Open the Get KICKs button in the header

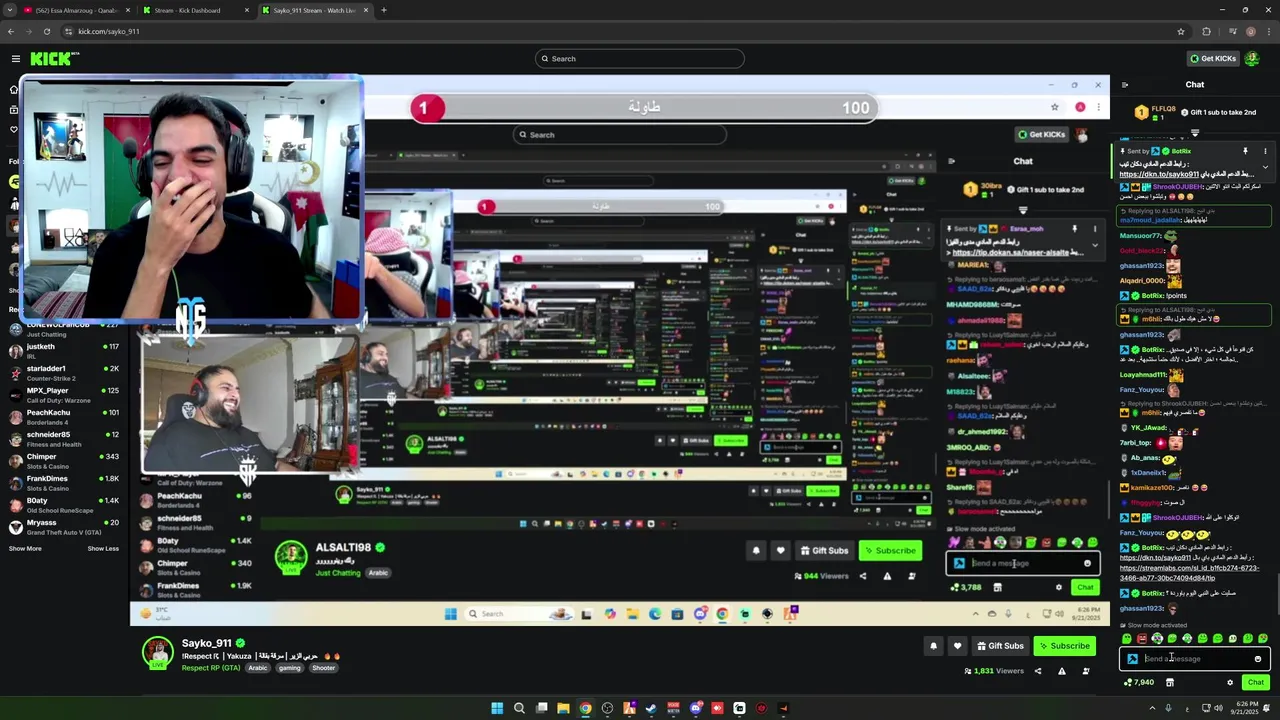(x=1212, y=59)
